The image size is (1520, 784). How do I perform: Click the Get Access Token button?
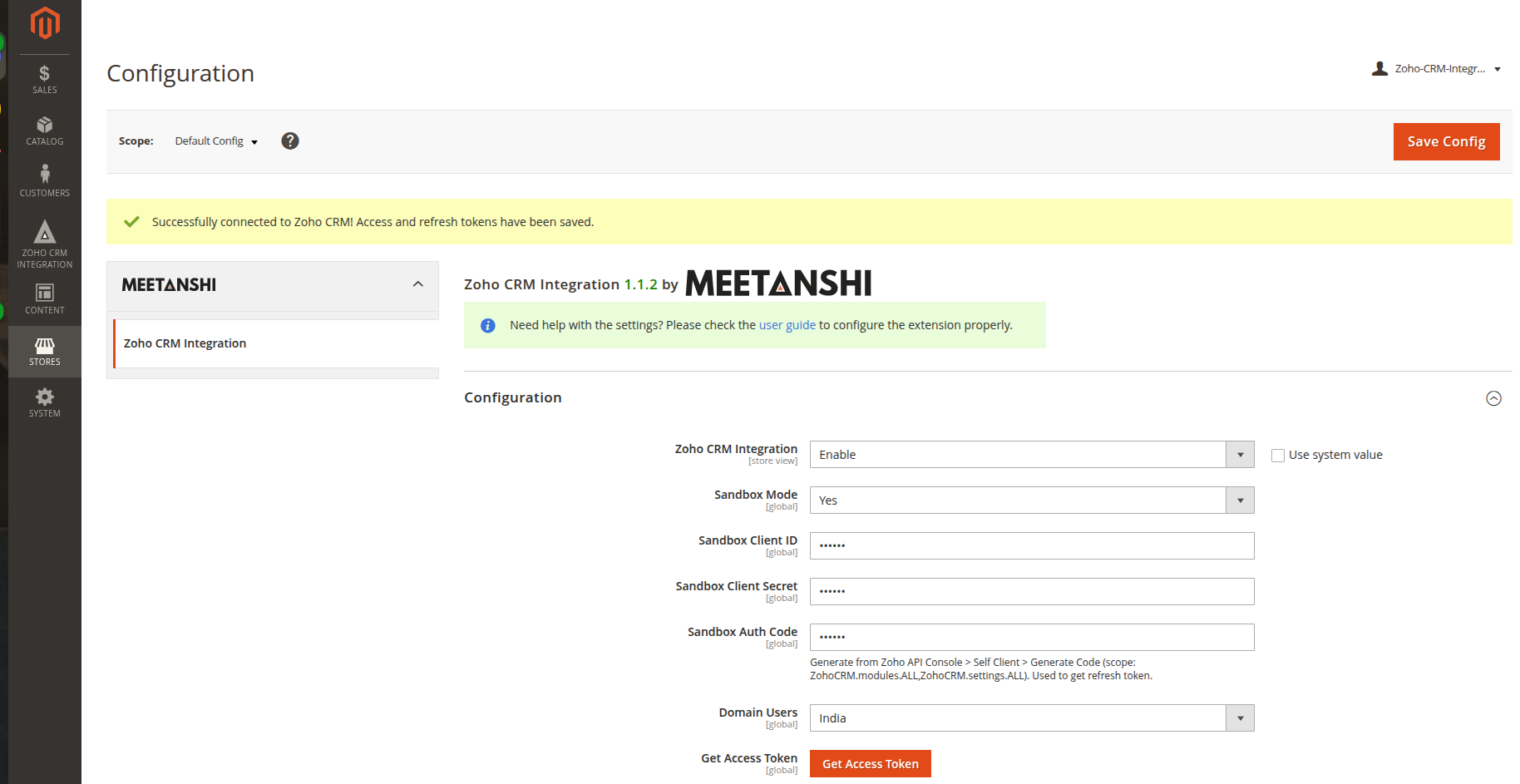871,764
